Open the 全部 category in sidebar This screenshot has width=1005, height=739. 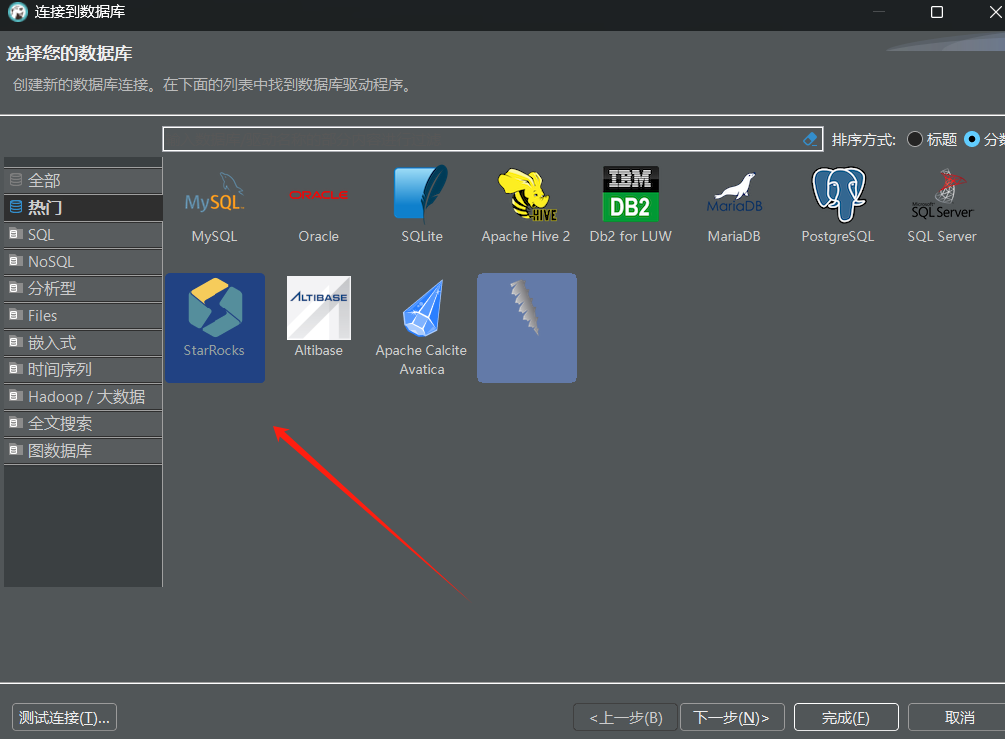(83, 181)
